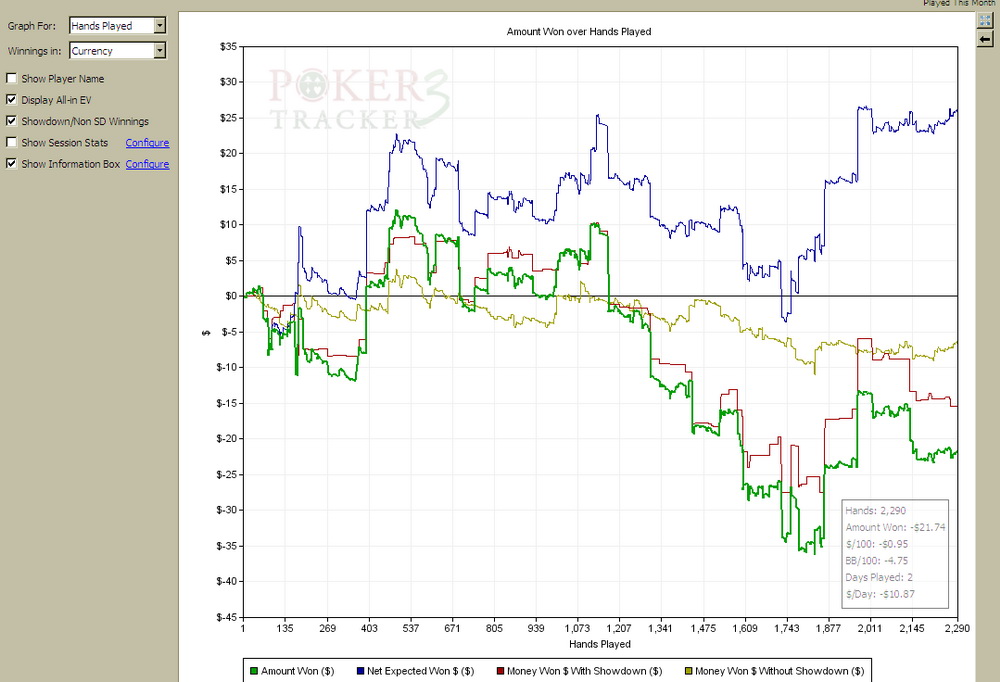Click the blue four-squares graph layout icon

point(985,20)
